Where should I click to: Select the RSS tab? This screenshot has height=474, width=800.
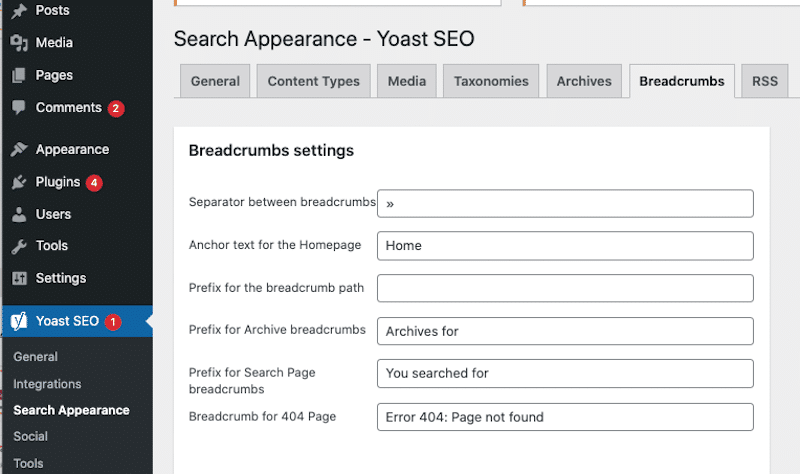pos(765,81)
